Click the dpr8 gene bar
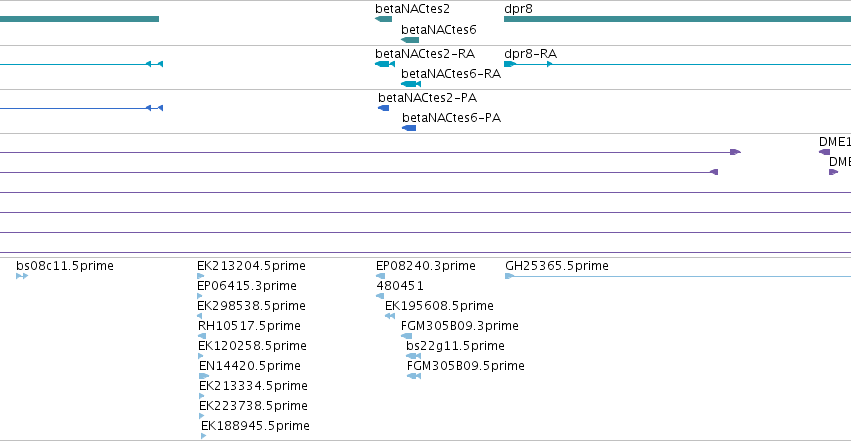851x441 pixels. pos(677,19)
